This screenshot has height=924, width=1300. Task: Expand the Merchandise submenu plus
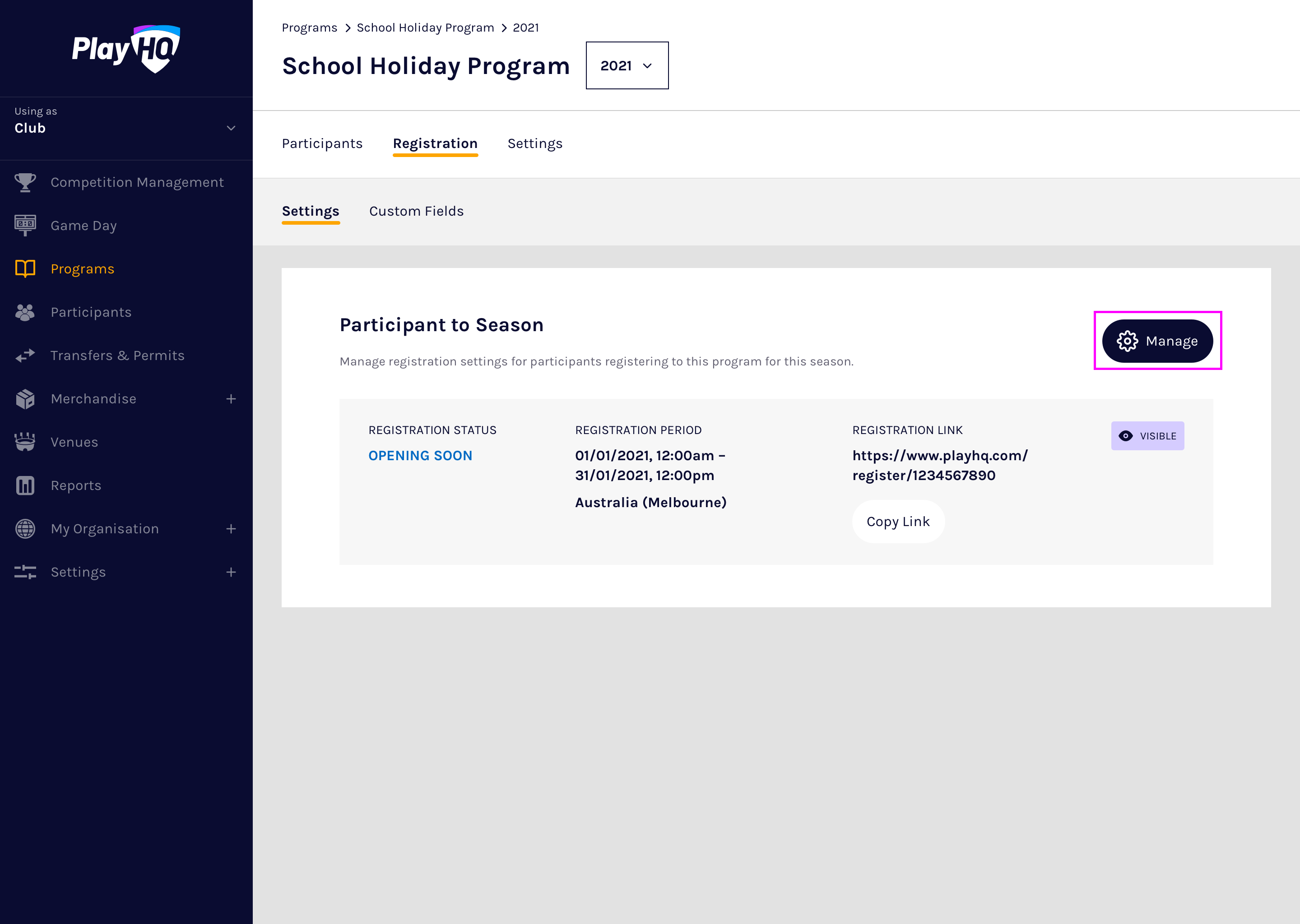pos(231,399)
